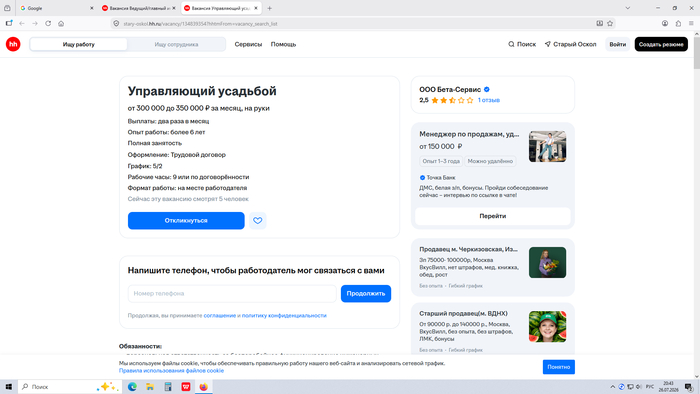700x394 pixels.
Task: Click the sidebar toggle icon left of back arrow
Action: tap(9, 24)
